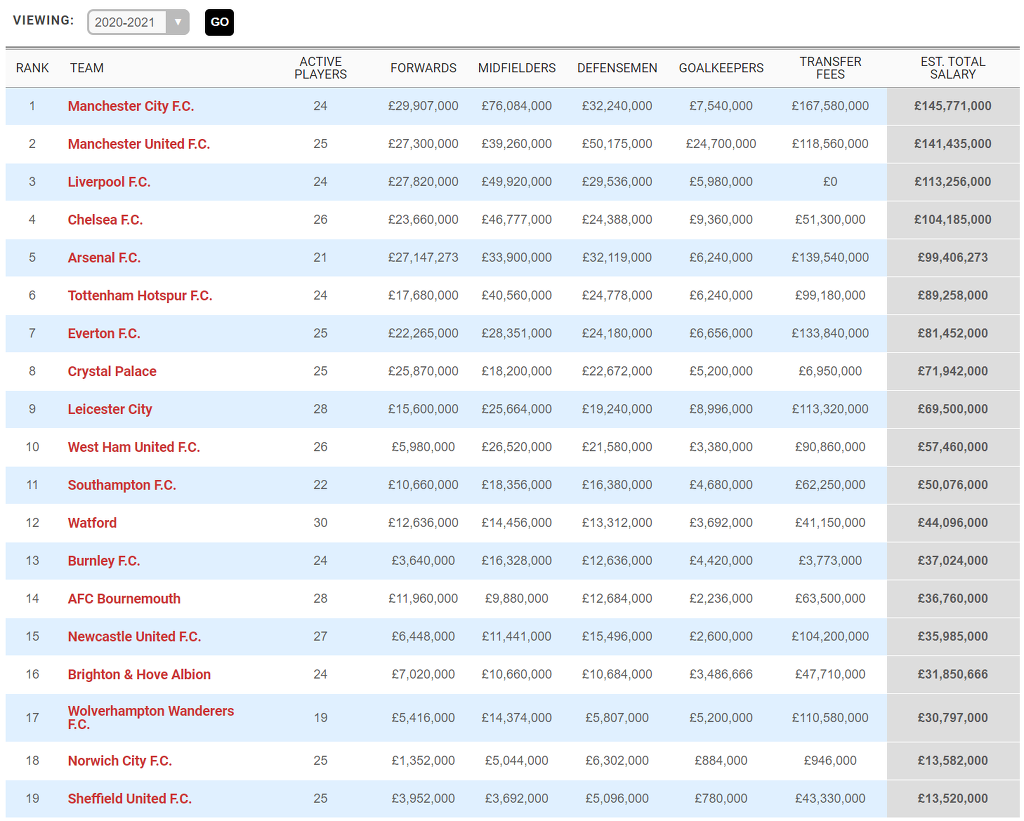Select Southampton midfielders value £18,356,000
Screen dimensions: 1024x821
517,485
